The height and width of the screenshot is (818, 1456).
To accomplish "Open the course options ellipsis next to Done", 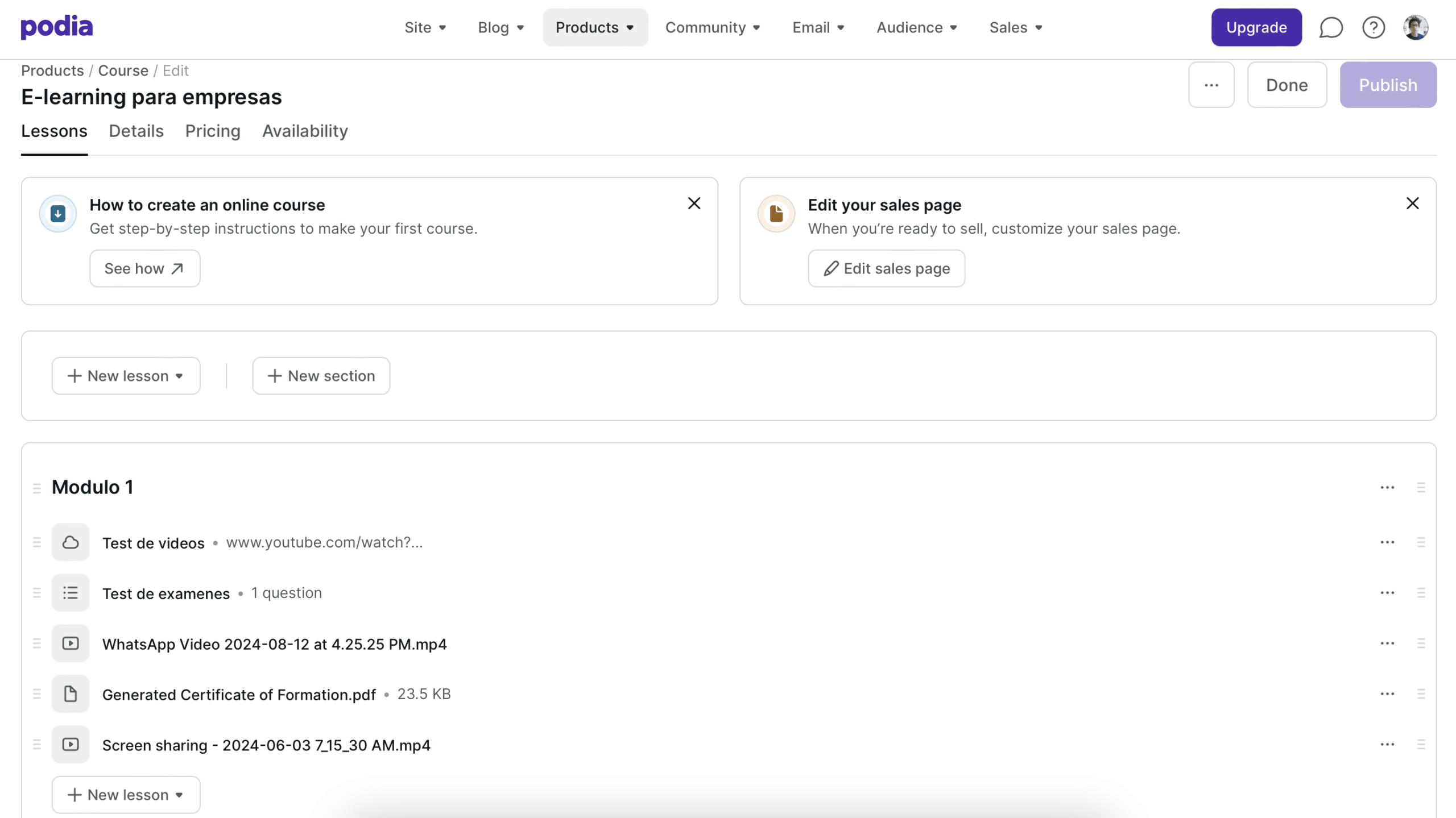I will pos(1211,85).
